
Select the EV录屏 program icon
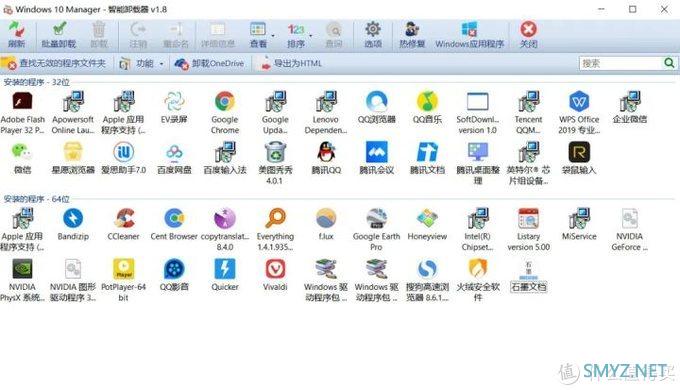click(x=174, y=102)
